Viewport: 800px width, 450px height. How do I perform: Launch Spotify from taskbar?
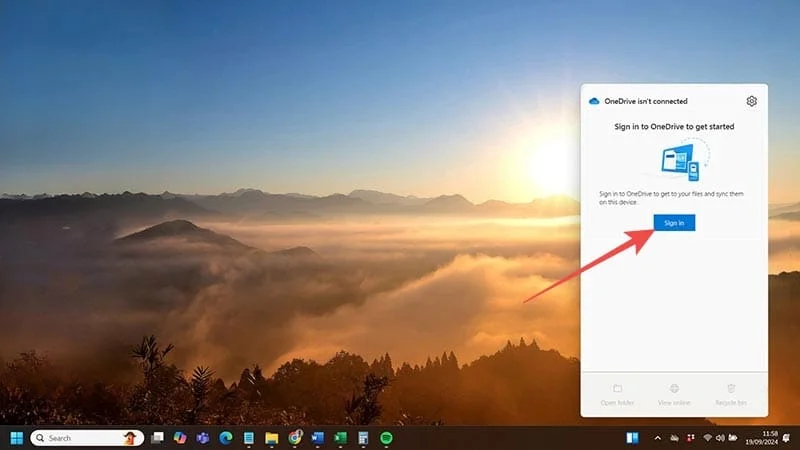coord(386,438)
